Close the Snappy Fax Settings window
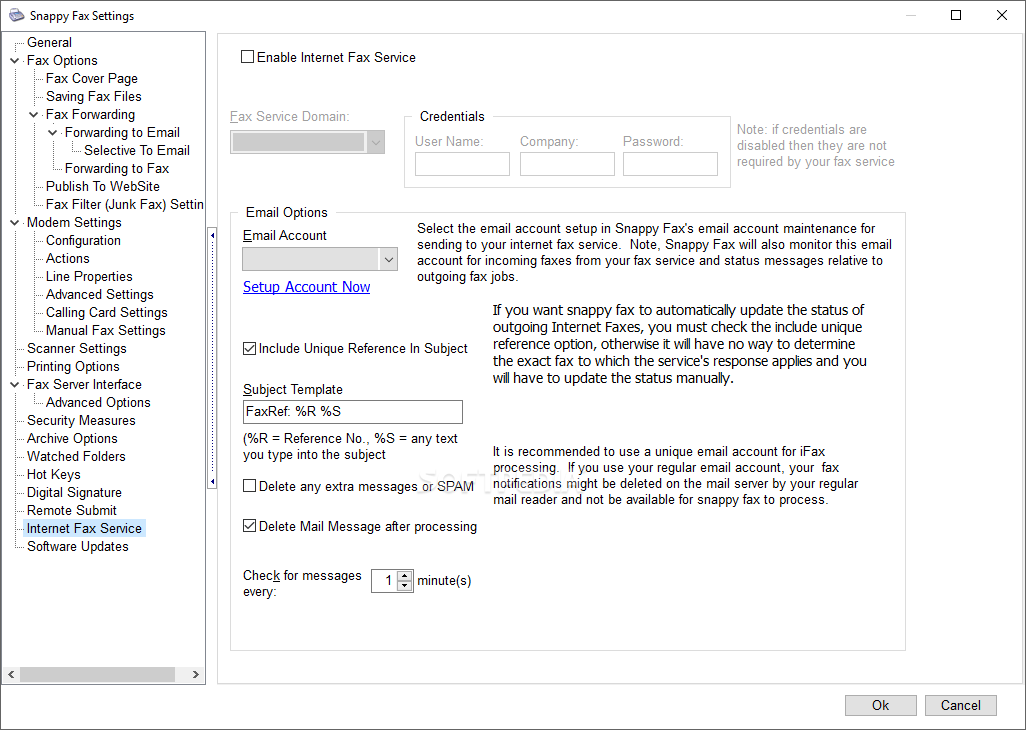Screen dimensions: 1026x730 click(1002, 15)
